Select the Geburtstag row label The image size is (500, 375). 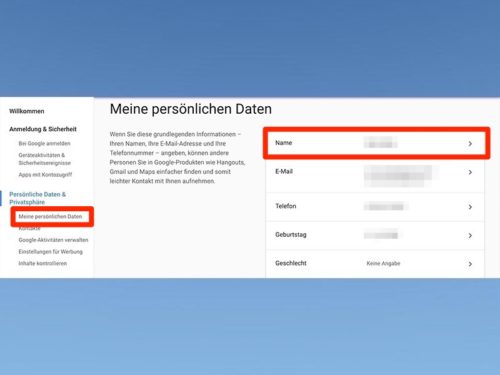(291, 235)
